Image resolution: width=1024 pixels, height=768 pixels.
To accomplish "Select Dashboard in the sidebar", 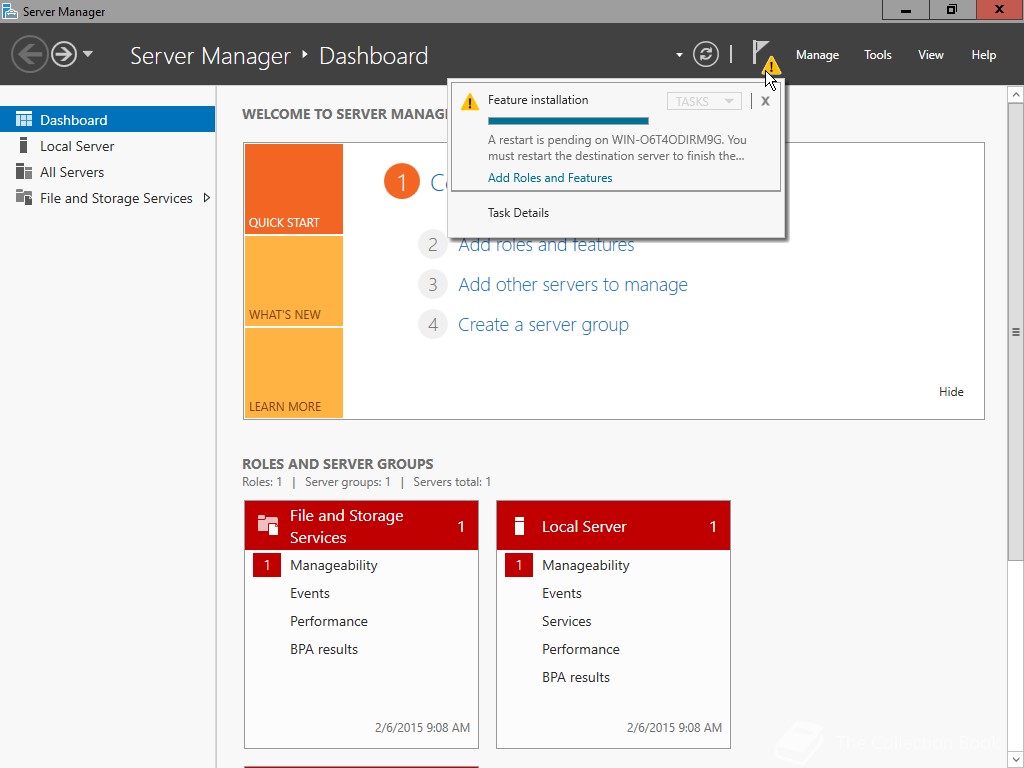I will 107,120.
